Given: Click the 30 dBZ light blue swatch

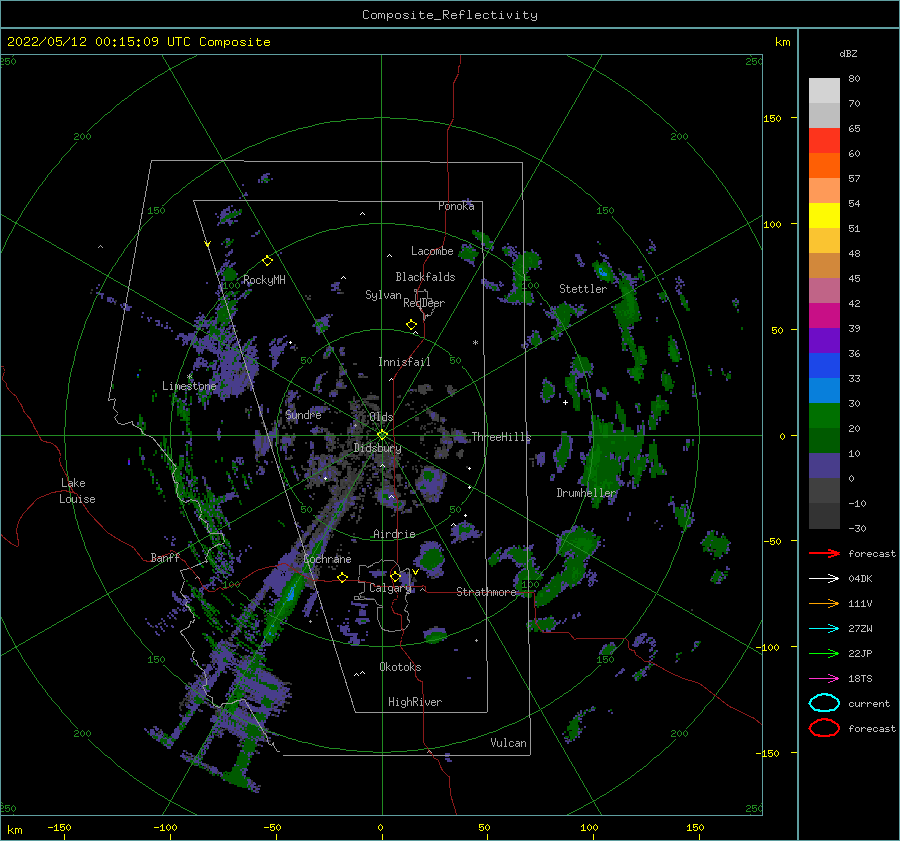Looking at the screenshot, I should click(824, 391).
